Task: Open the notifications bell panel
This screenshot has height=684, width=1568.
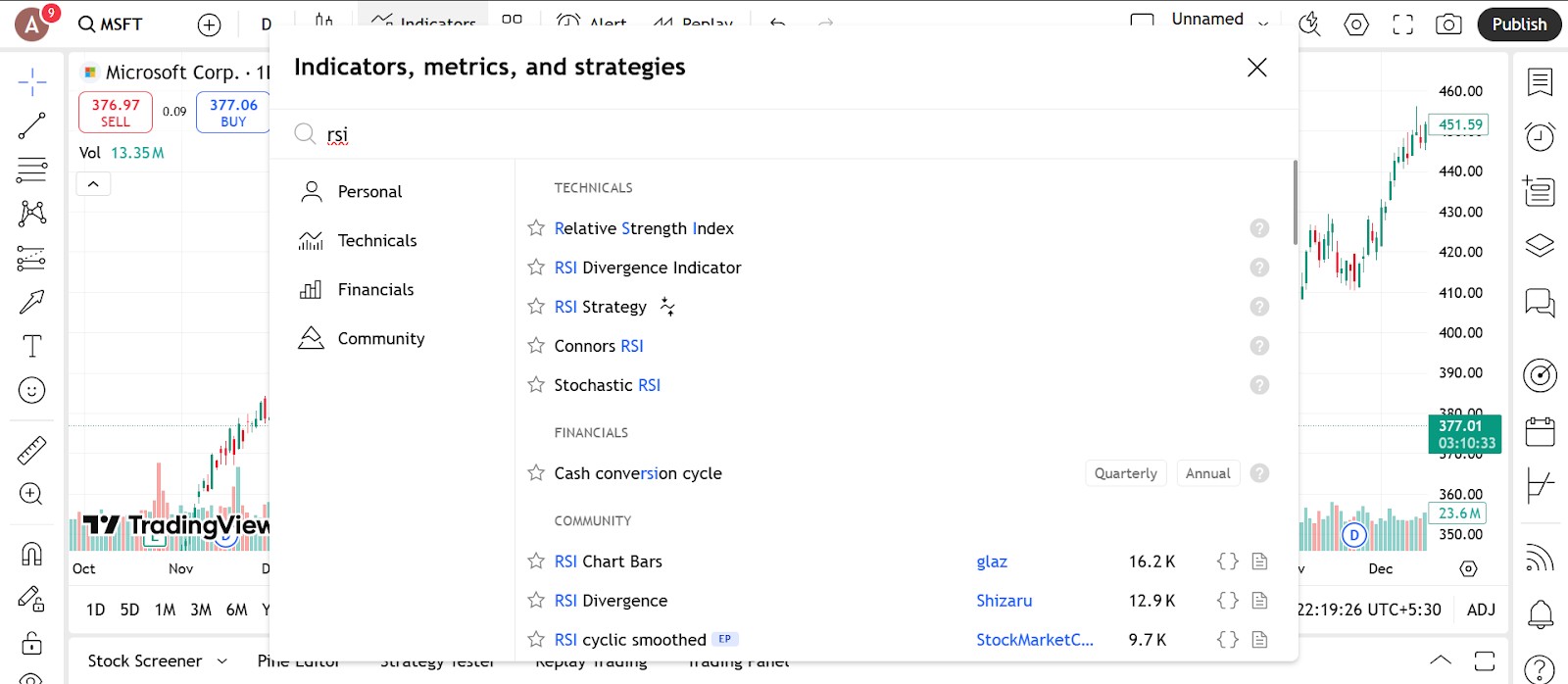Action: [1541, 614]
